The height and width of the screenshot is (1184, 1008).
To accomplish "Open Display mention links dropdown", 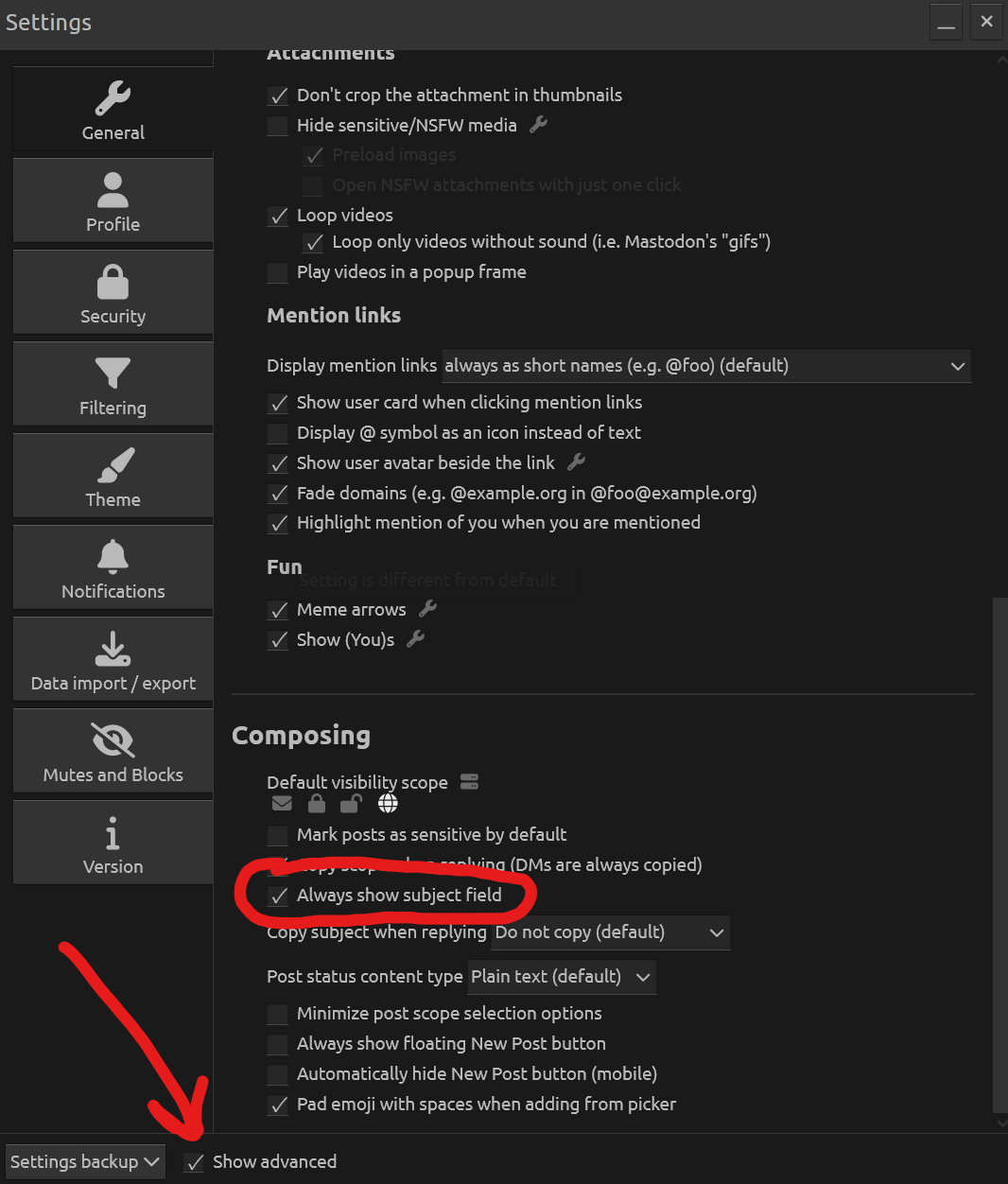I will pyautogui.click(x=706, y=366).
